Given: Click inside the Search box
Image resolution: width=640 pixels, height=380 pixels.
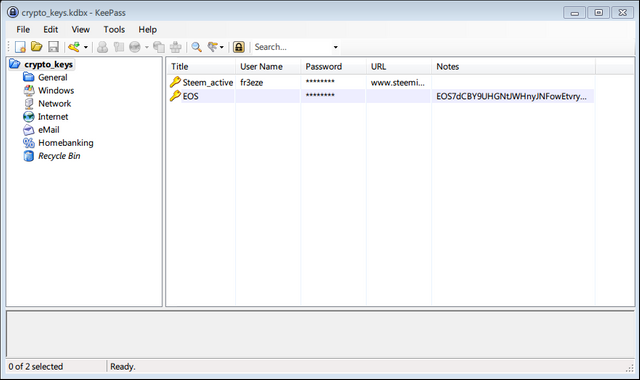Looking at the screenshot, I should (292, 47).
